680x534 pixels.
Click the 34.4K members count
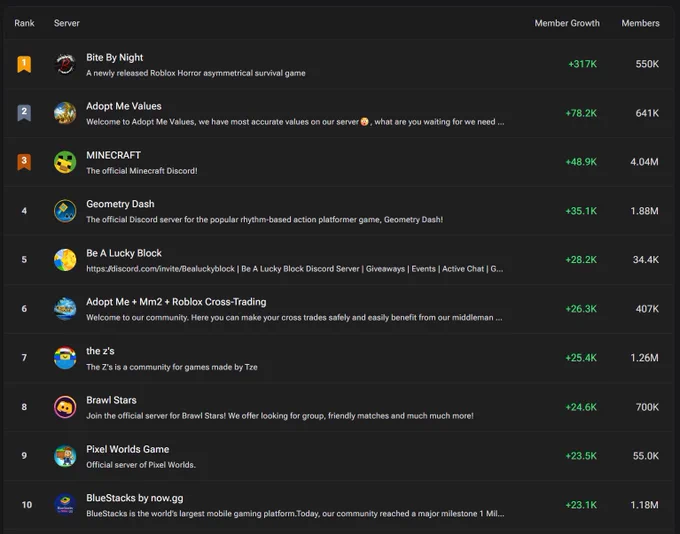[646, 259]
